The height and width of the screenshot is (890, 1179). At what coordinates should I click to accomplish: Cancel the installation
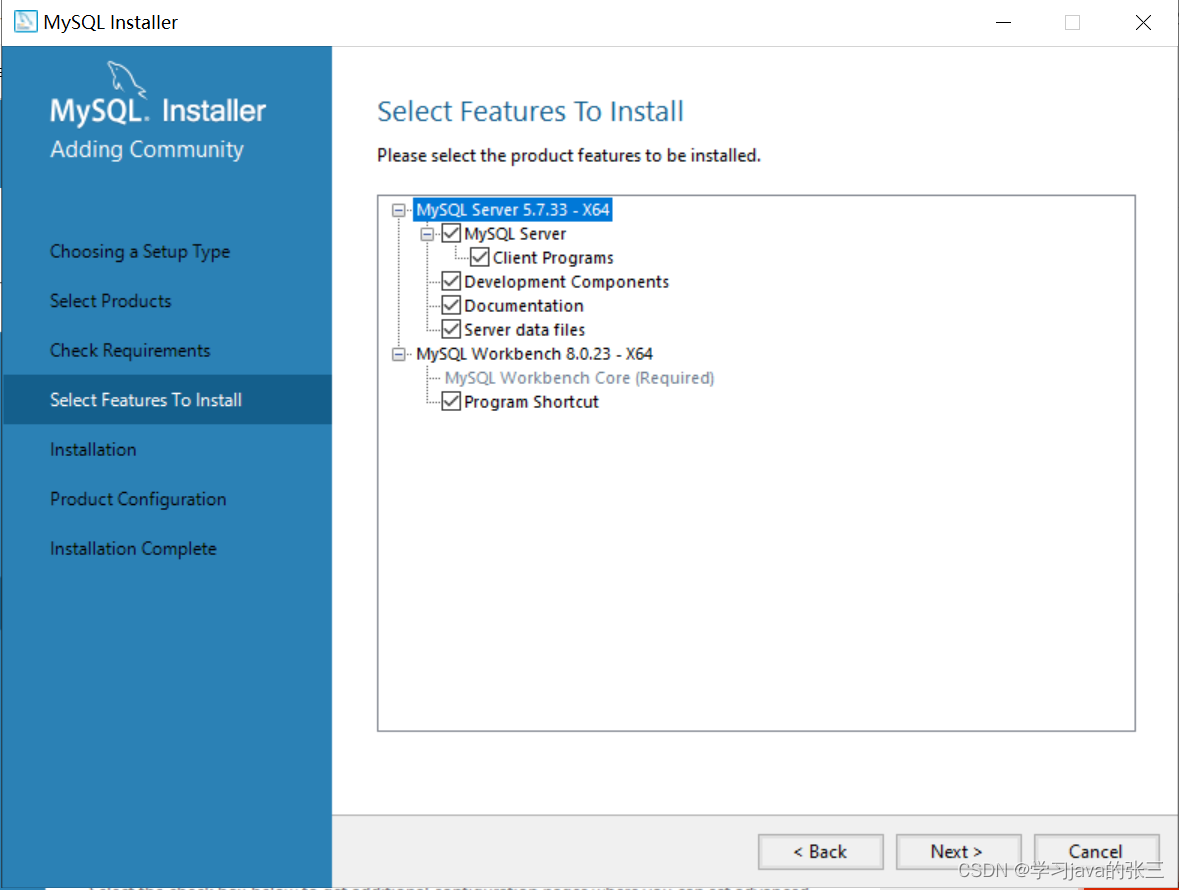point(1096,852)
